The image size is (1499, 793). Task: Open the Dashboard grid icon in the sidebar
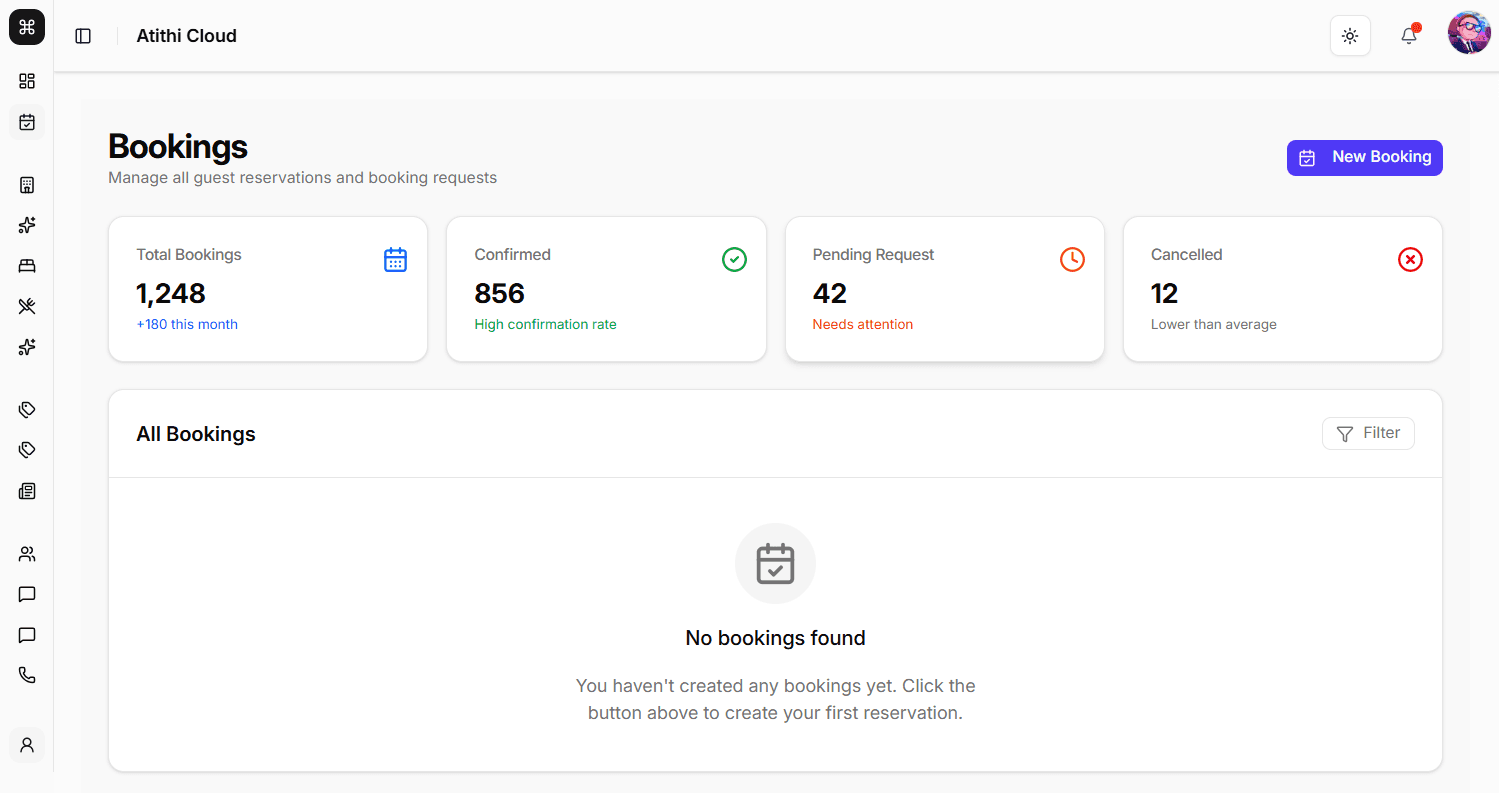pos(27,81)
